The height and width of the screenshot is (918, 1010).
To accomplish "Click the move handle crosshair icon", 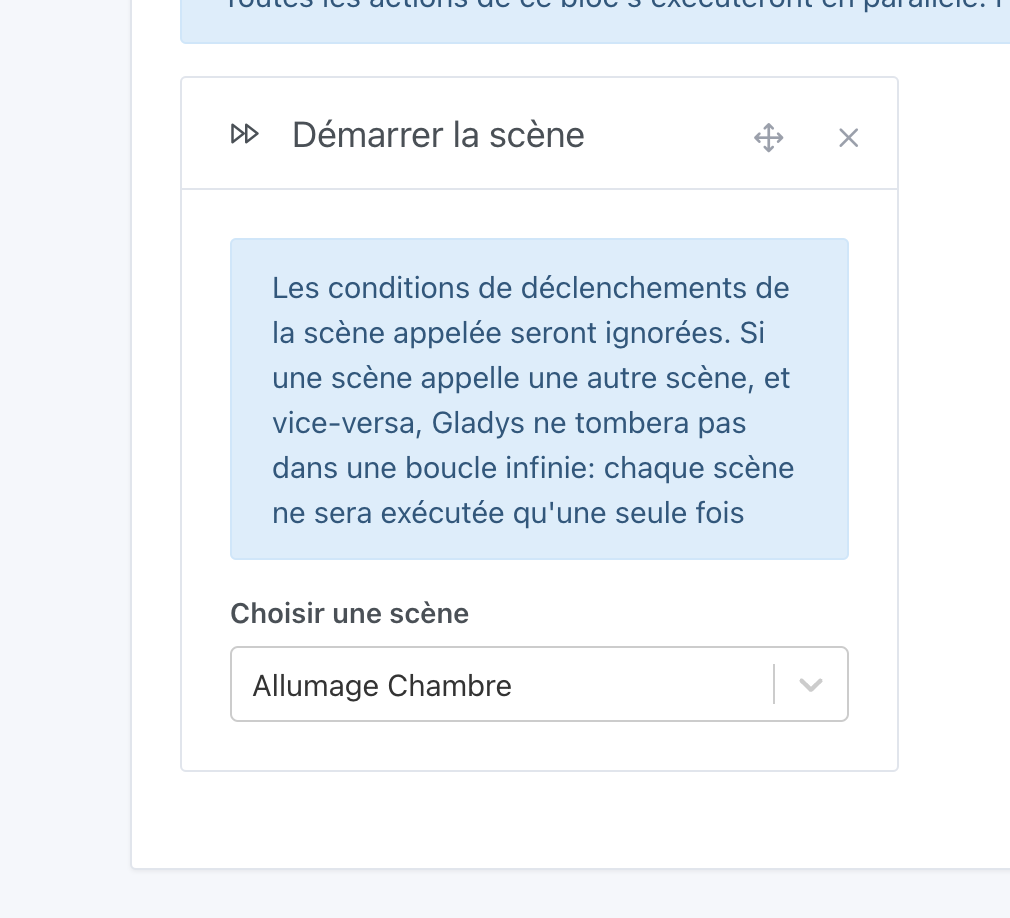I will coord(768,137).
